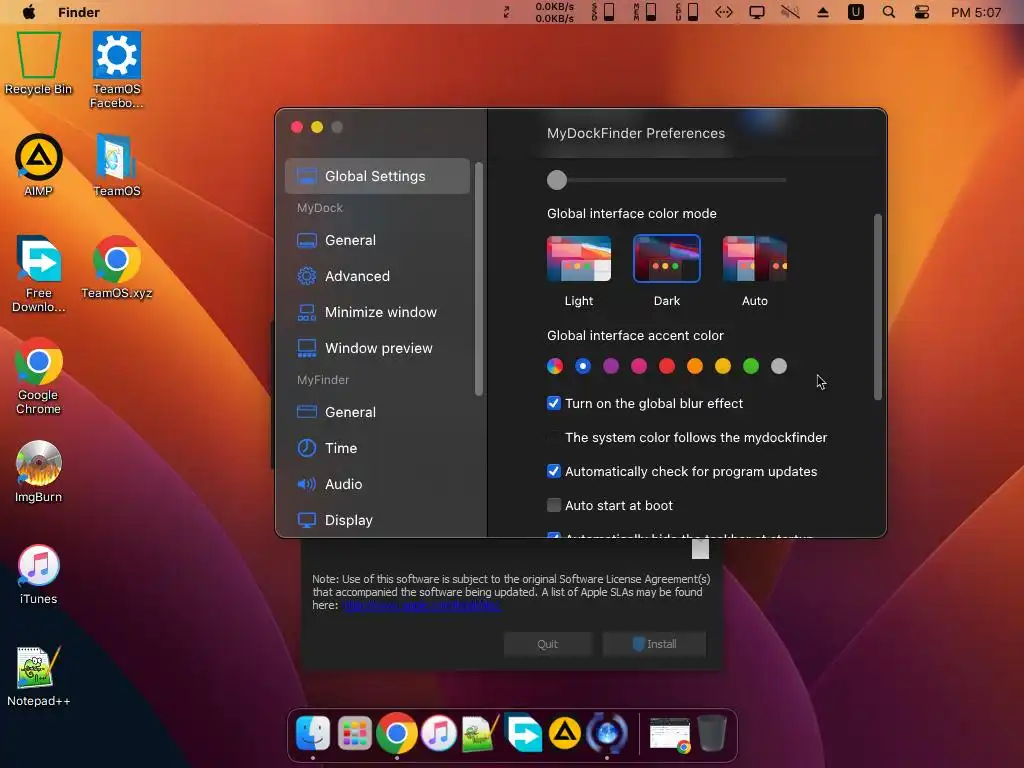This screenshot has width=1024, height=768.
Task: Click the network speed indicator in menu bar
Action: pyautogui.click(x=554, y=12)
